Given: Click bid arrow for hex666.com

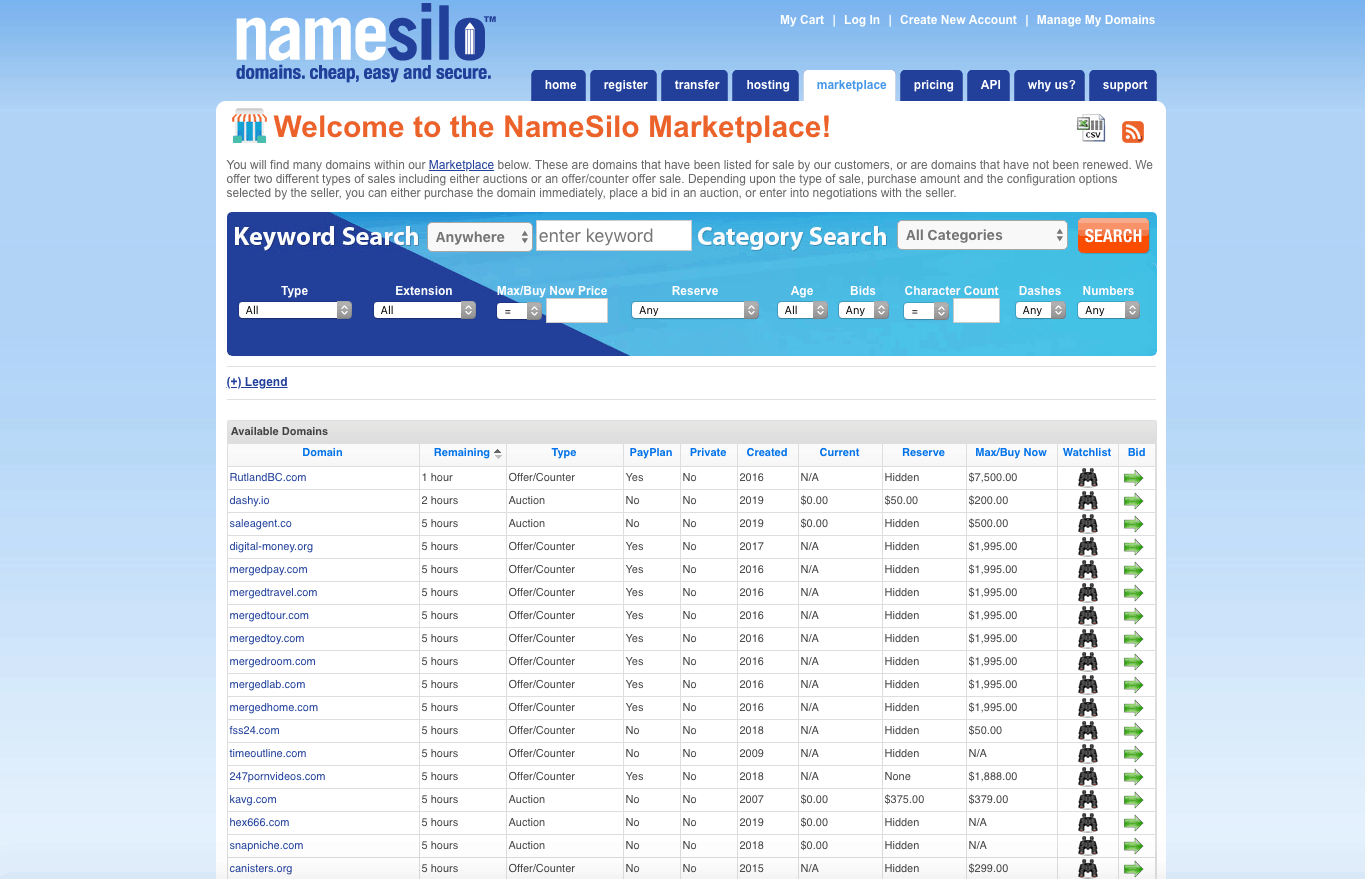Looking at the screenshot, I should pos(1133,823).
